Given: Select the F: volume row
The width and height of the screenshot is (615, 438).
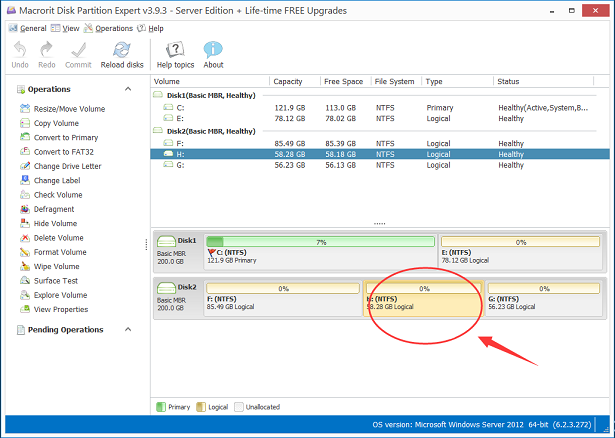Looking at the screenshot, I should (380, 144).
